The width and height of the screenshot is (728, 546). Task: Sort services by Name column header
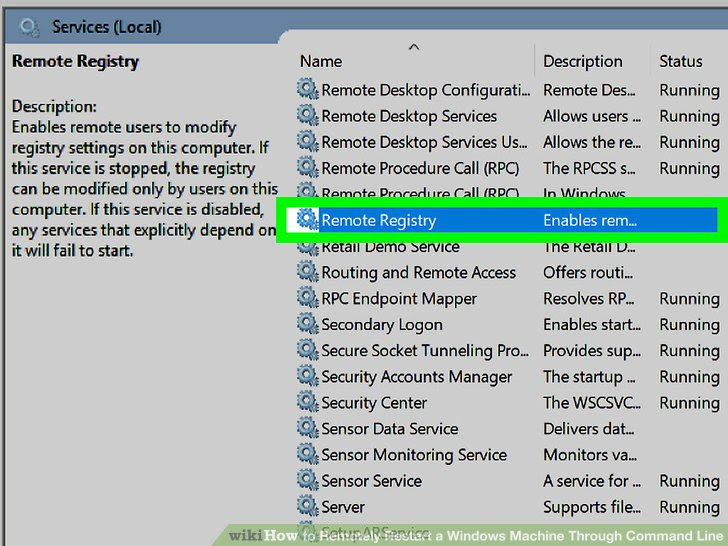[x=321, y=61]
